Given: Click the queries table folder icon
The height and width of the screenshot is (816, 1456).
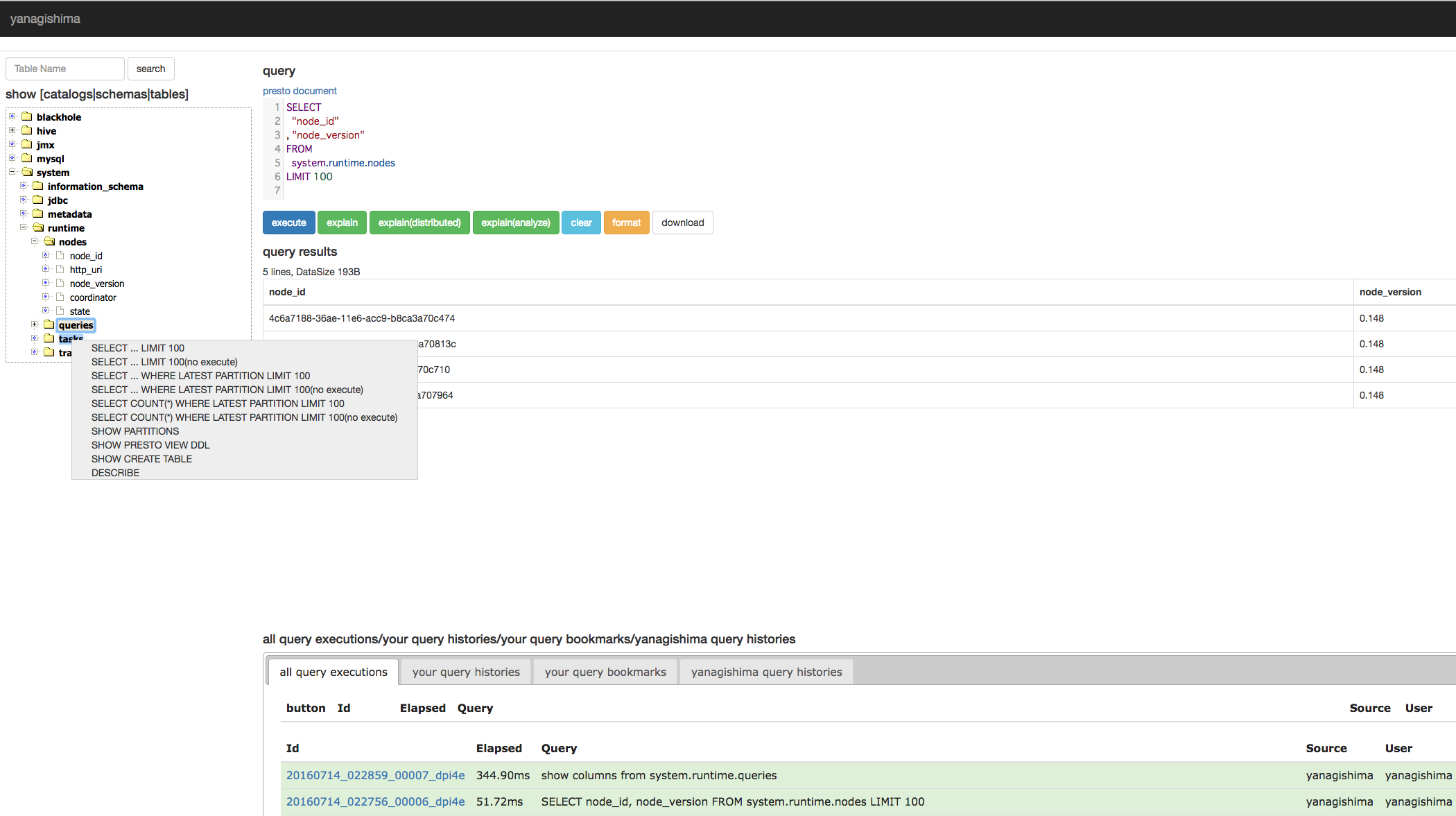Looking at the screenshot, I should [x=49, y=324].
